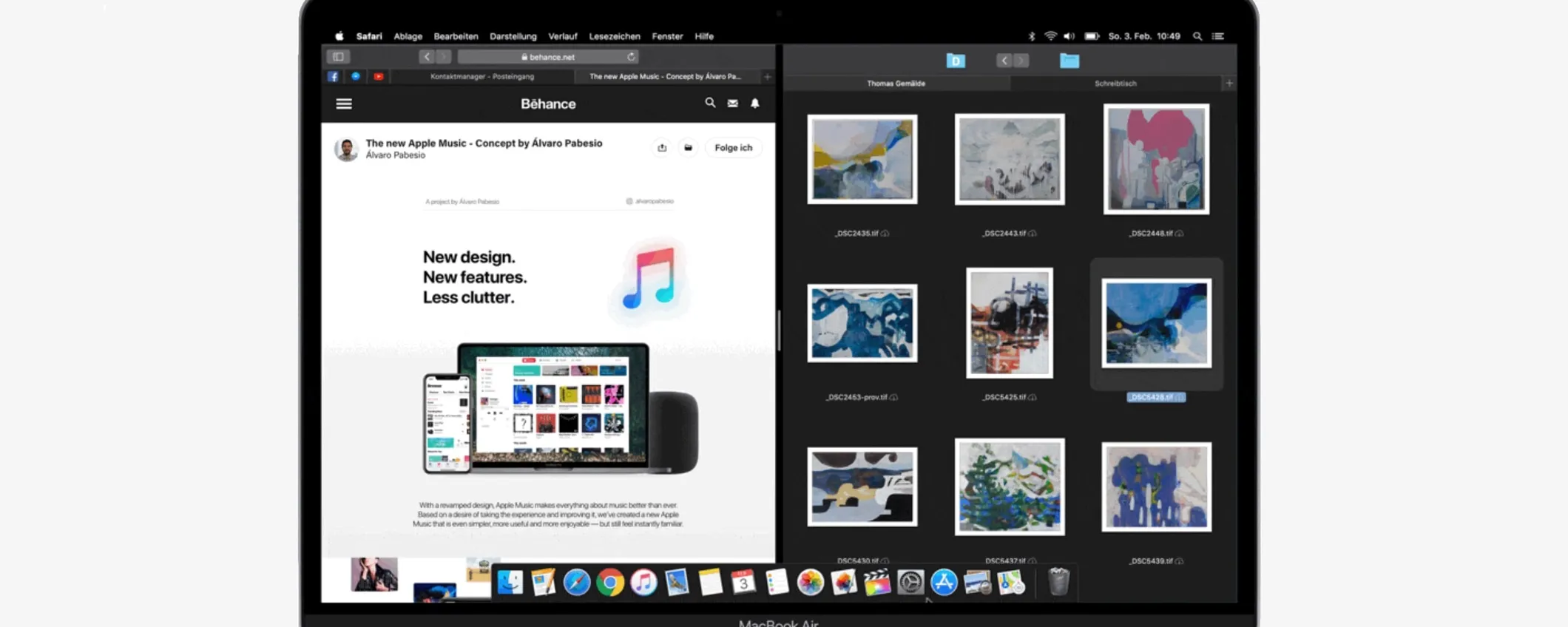Image resolution: width=1568 pixels, height=627 pixels.
Task: Go back in Safari history
Action: pos(427,57)
